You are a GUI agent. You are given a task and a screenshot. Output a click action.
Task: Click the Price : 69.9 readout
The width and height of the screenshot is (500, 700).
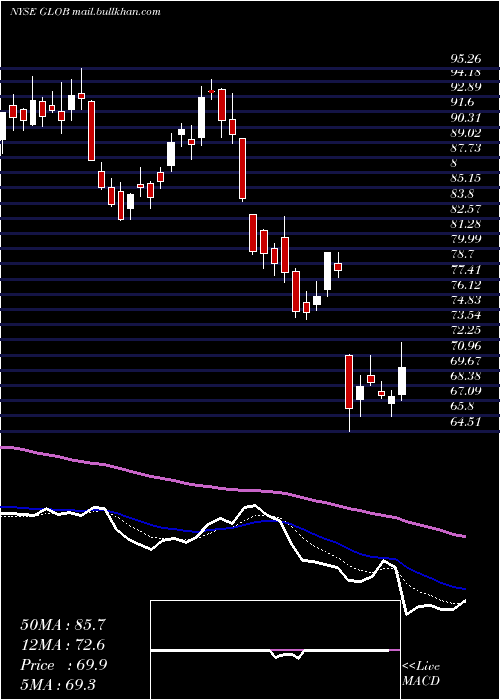pos(63,665)
